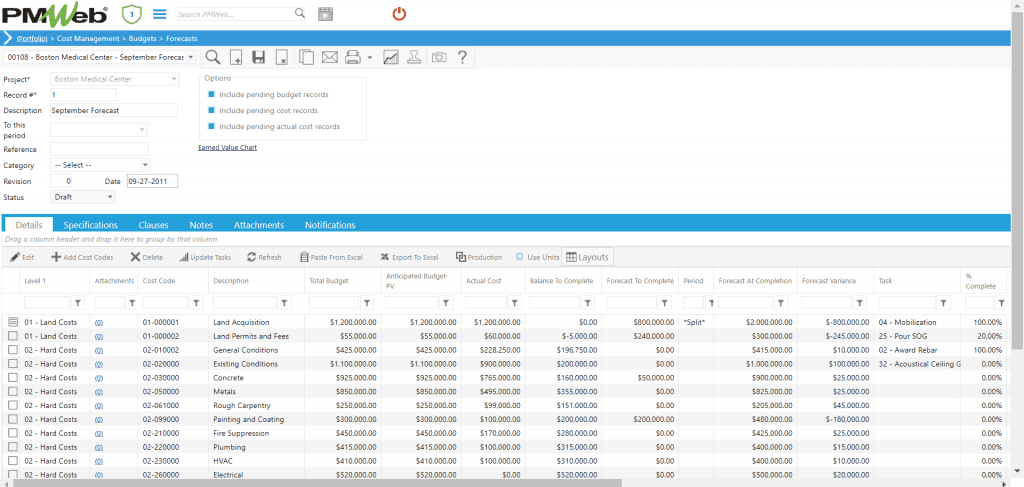This screenshot has height=487, width=1024.
Task: Open the video clapperboard icon
Action: [x=325, y=14]
